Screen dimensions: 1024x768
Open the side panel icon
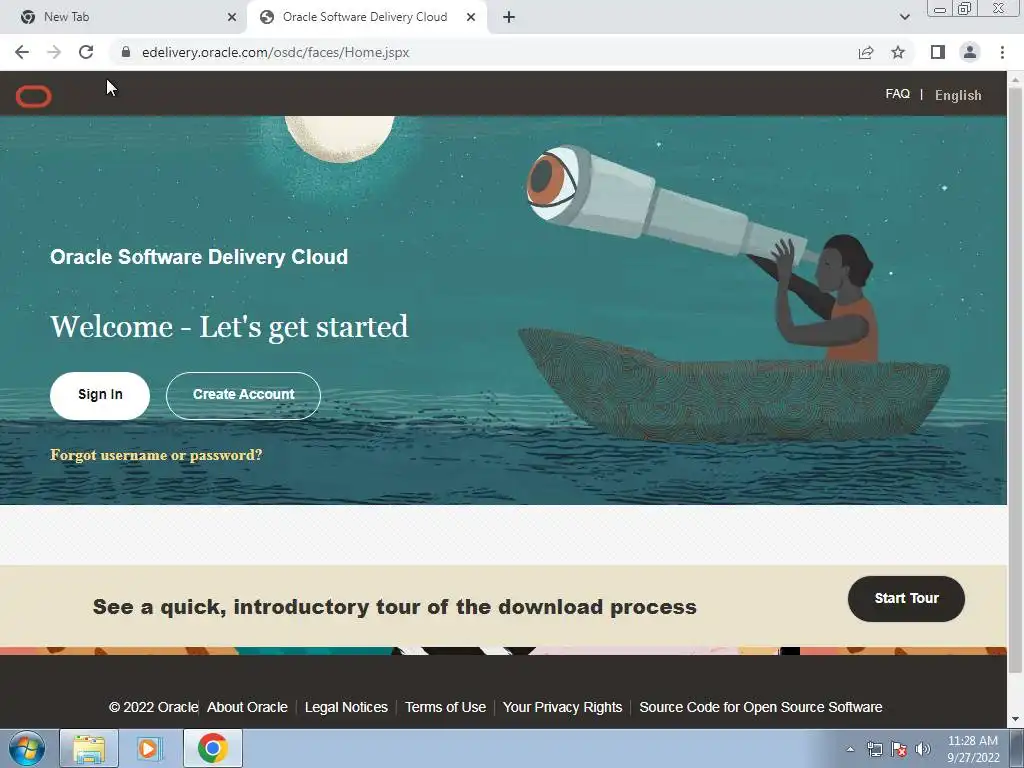(938, 52)
